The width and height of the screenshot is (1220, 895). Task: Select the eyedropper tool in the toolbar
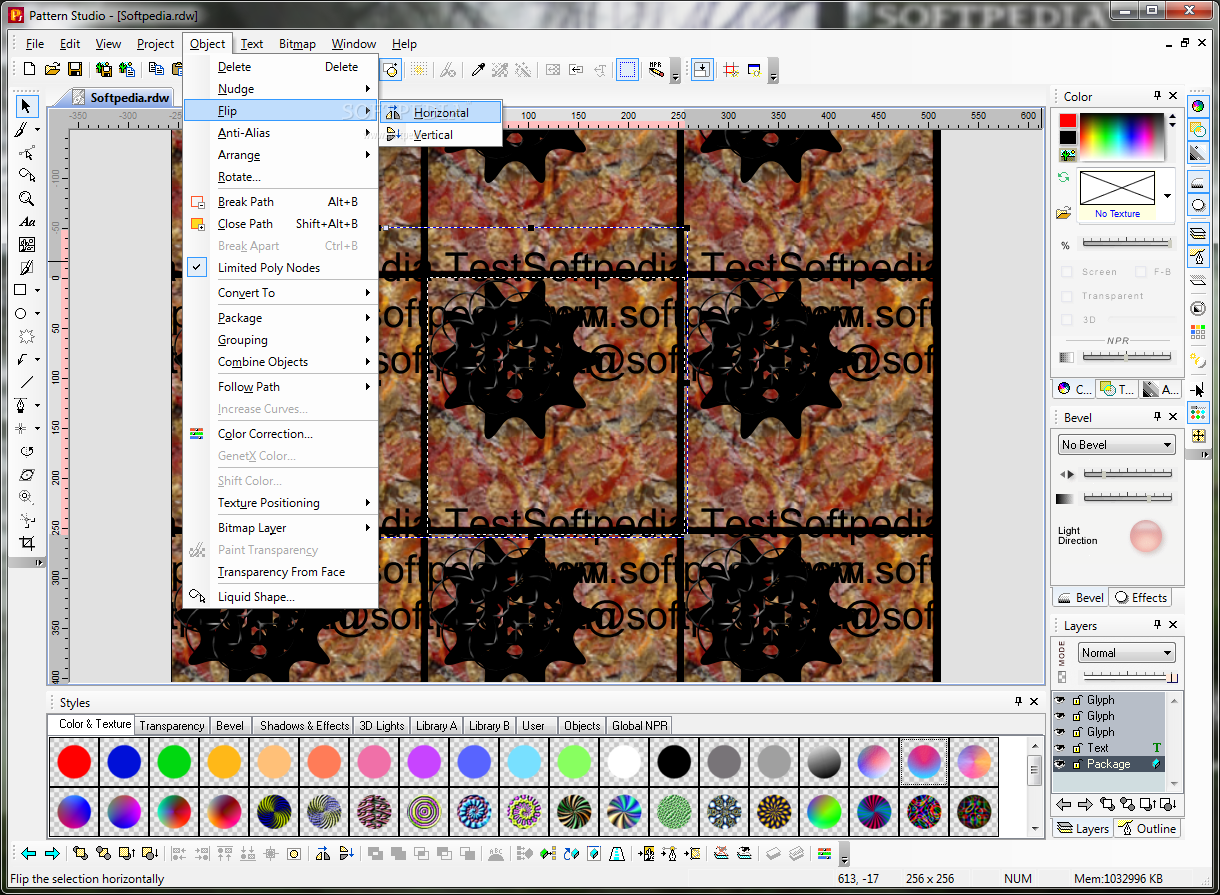pyautogui.click(x=478, y=69)
